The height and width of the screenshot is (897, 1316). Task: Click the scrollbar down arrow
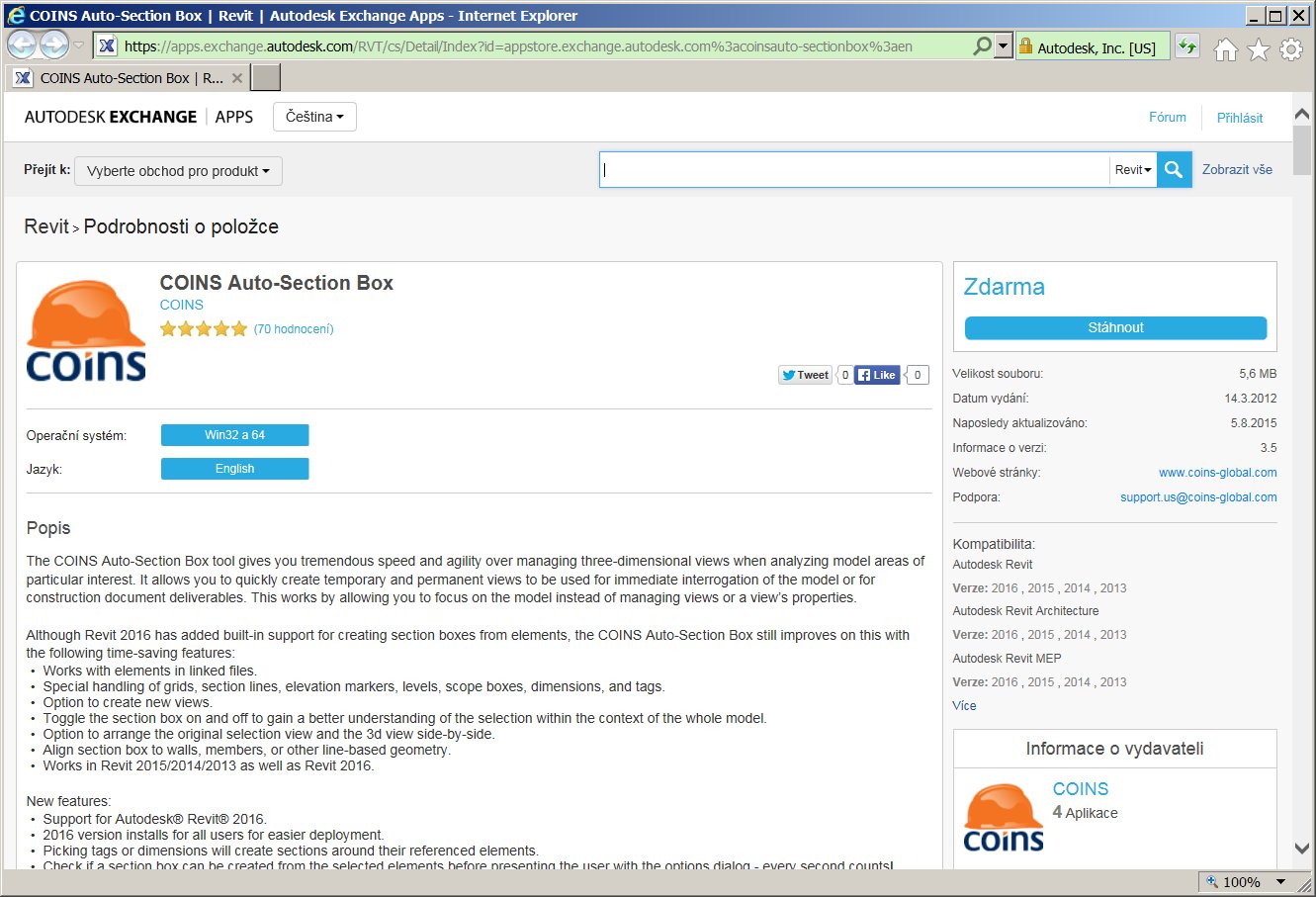[1301, 849]
